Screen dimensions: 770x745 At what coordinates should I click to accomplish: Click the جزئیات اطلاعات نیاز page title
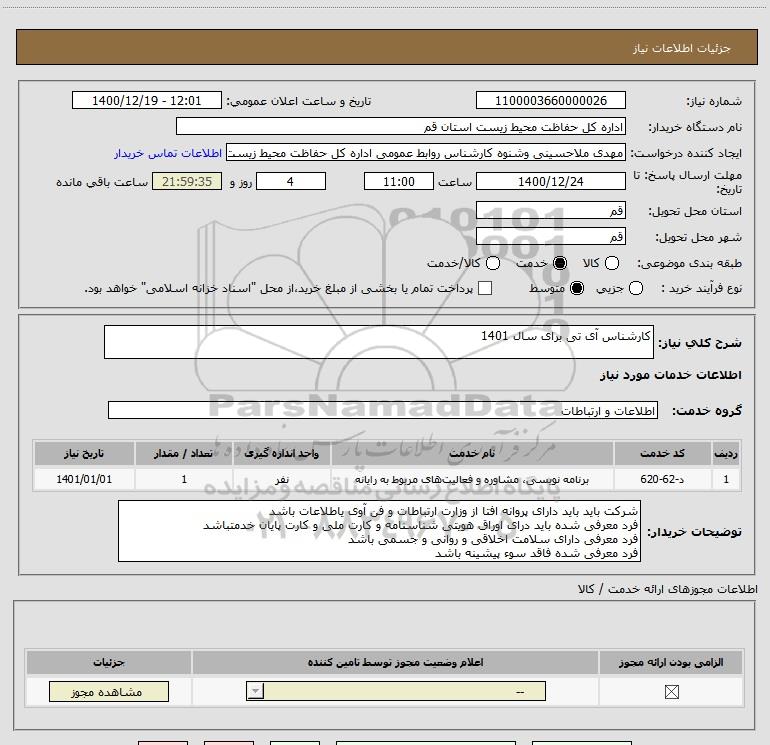click(681, 48)
